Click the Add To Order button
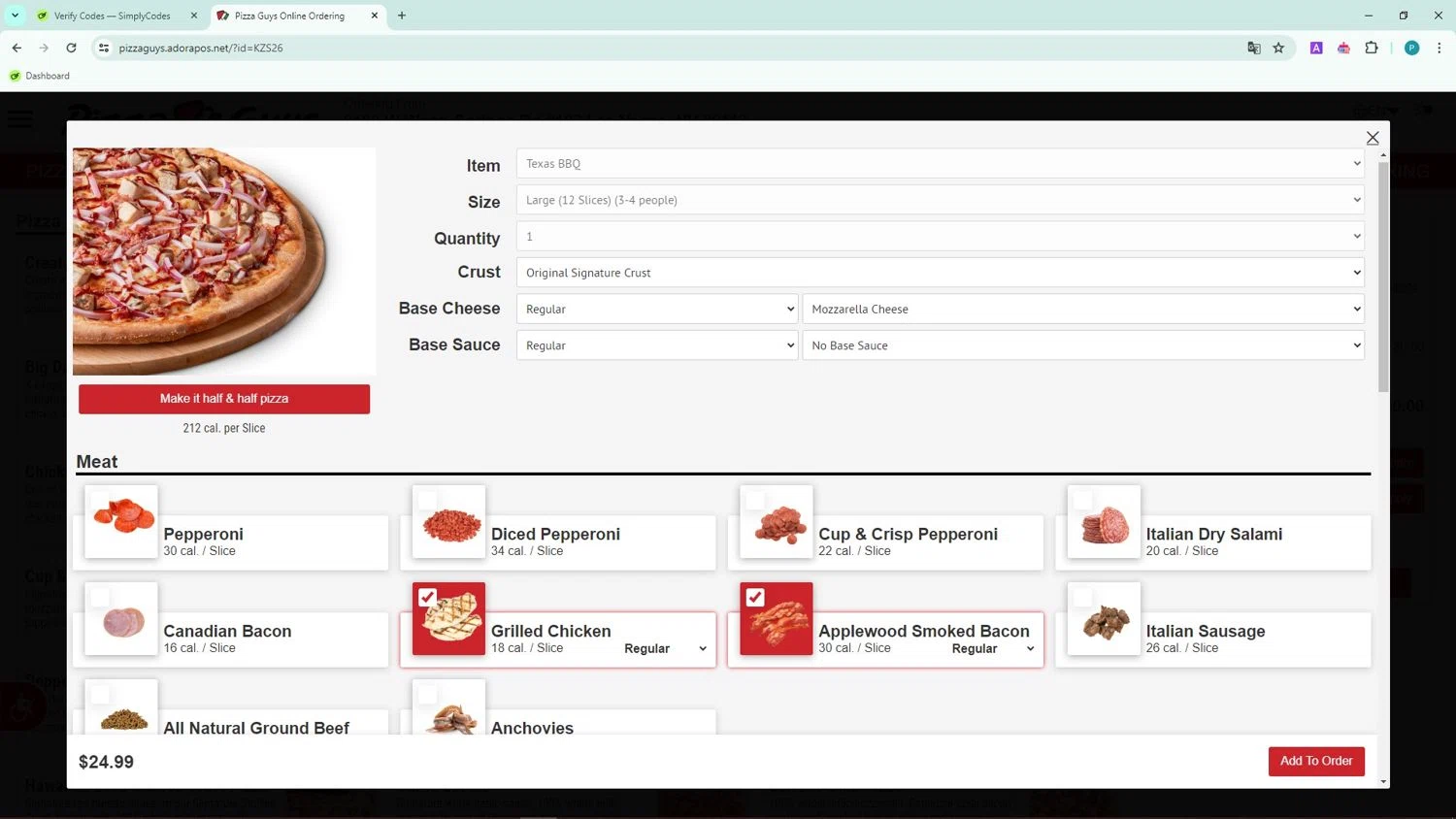This screenshot has height=819, width=1456. (1316, 761)
